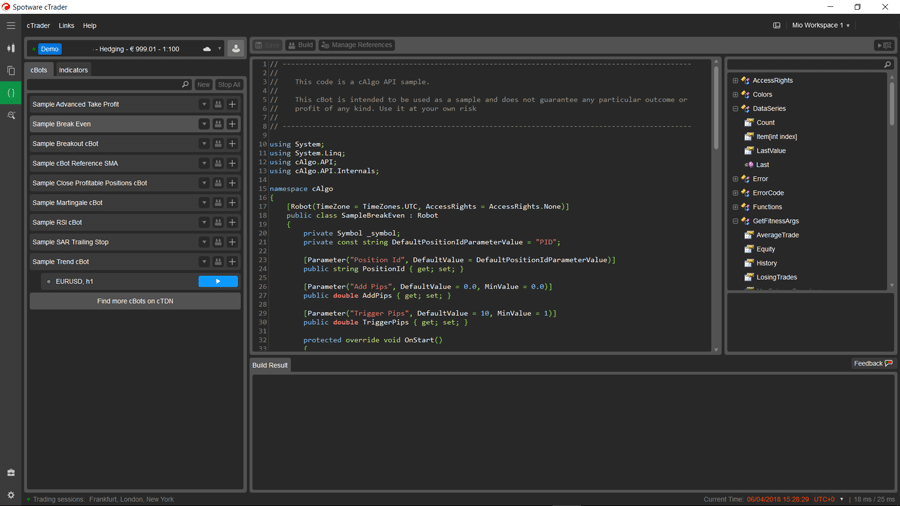Click the New cBot button
Screen dimensions: 900x506
coord(203,84)
